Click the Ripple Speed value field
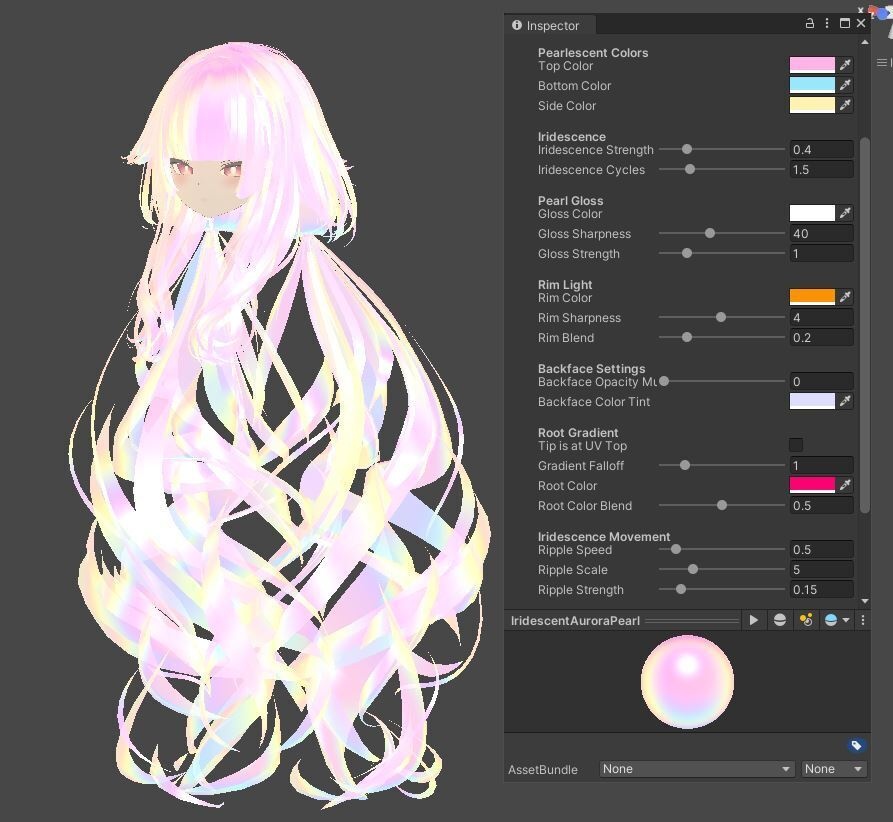Viewport: 893px width, 822px height. (821, 549)
